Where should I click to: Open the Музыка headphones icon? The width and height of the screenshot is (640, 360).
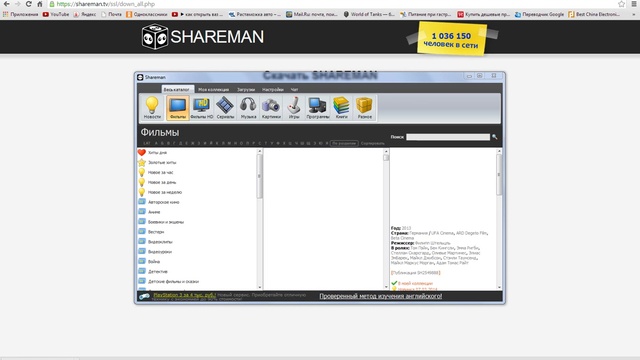[248, 108]
